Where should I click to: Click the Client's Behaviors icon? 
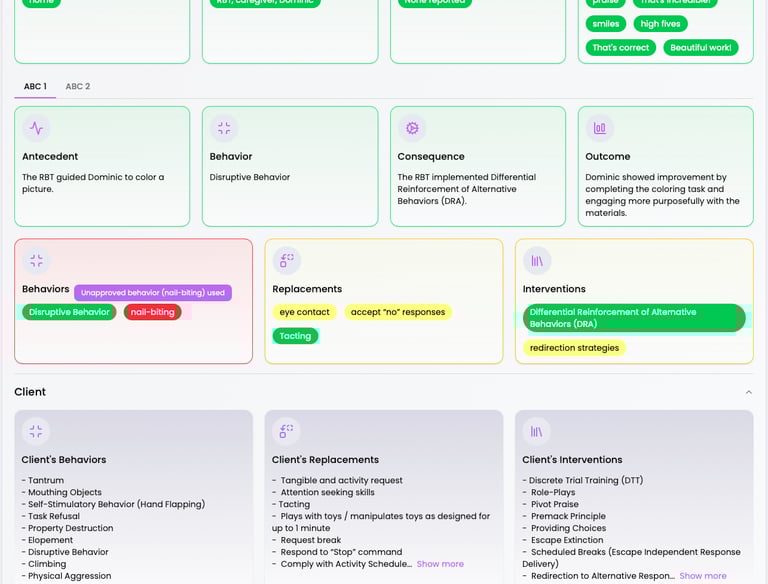[36, 432]
